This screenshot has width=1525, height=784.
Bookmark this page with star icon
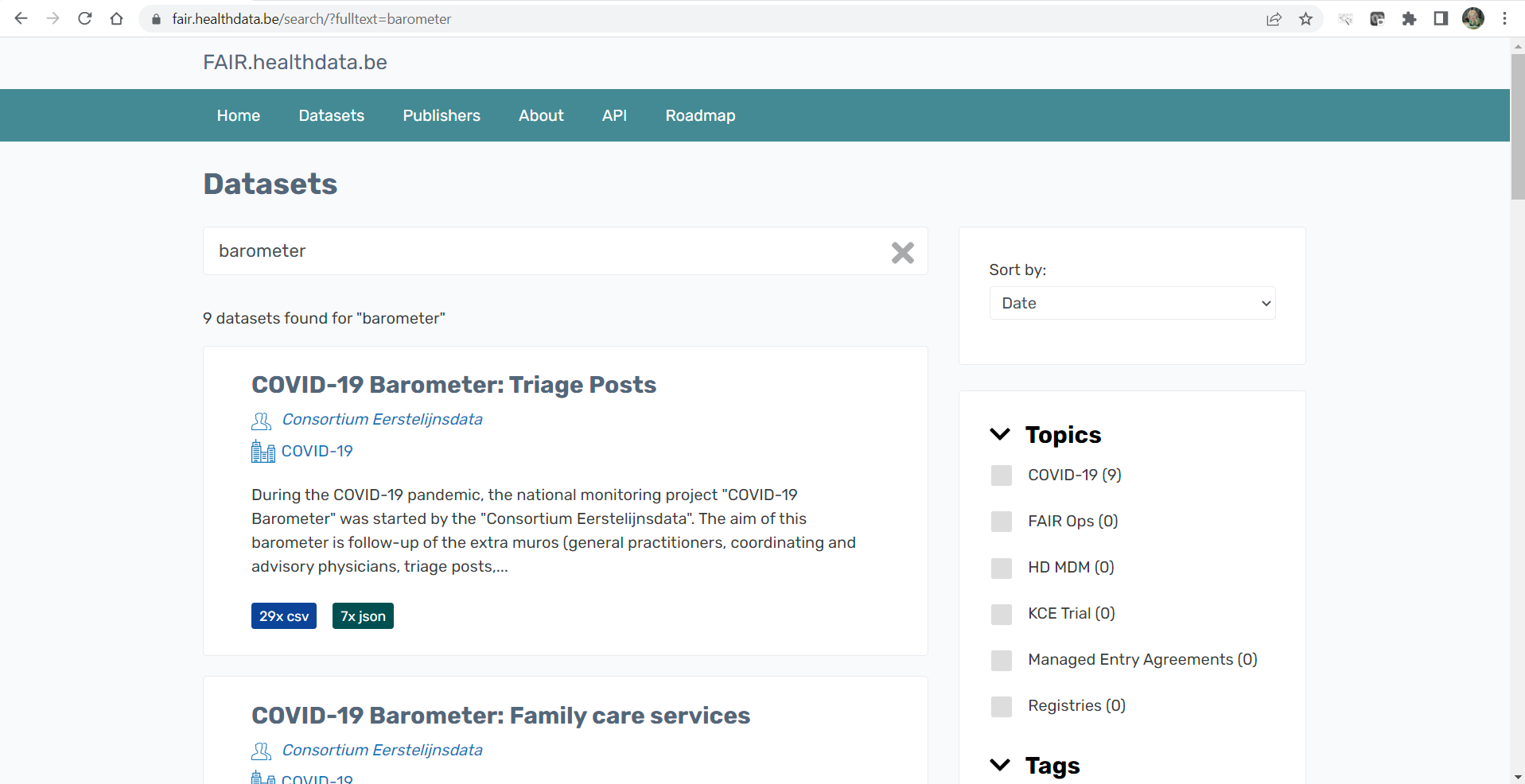tap(1305, 18)
